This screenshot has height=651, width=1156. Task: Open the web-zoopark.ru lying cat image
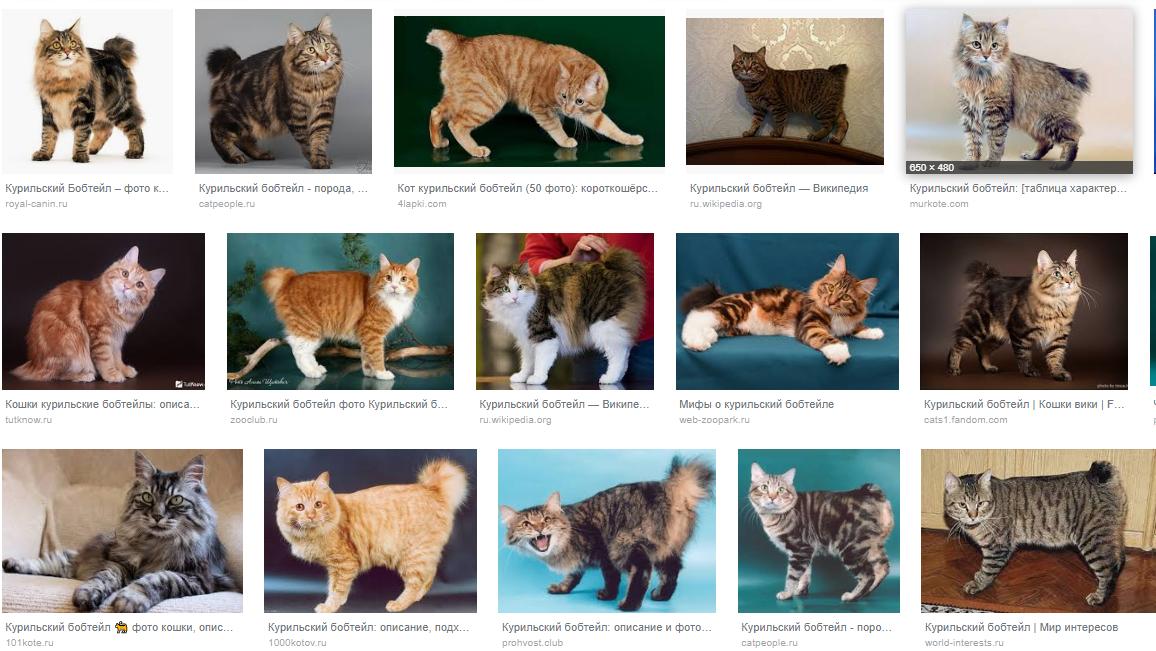[x=787, y=311]
